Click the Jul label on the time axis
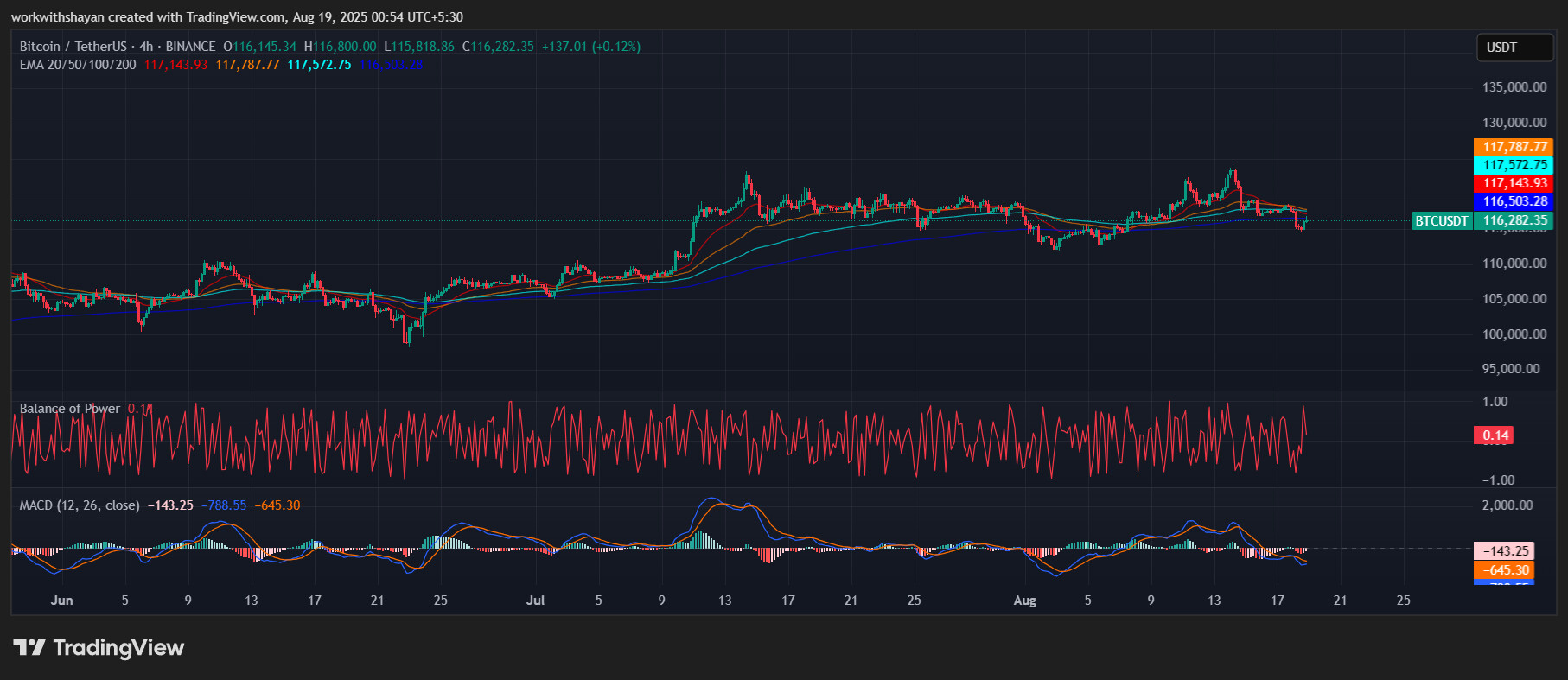The height and width of the screenshot is (680, 1568). click(x=535, y=601)
